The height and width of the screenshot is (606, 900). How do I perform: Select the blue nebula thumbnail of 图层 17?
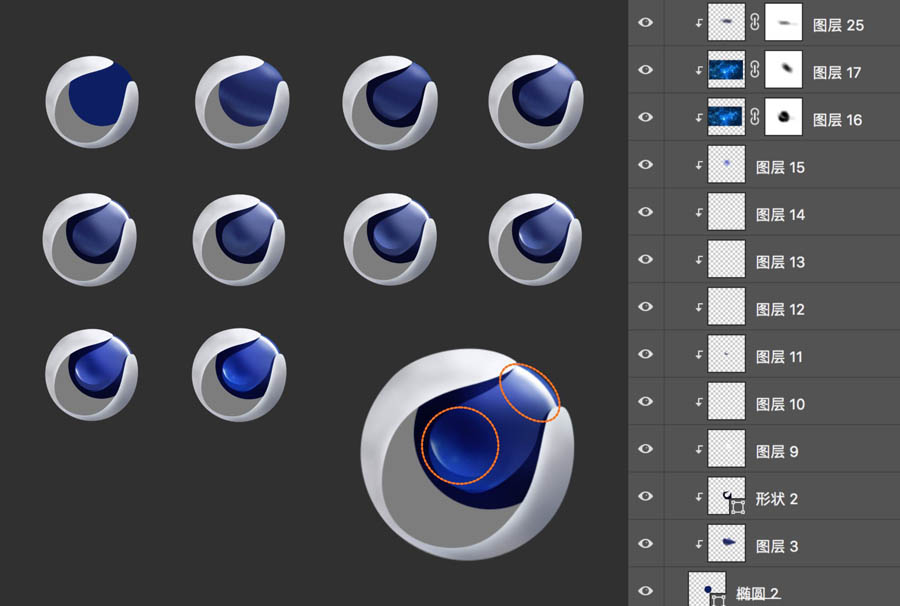click(x=727, y=69)
